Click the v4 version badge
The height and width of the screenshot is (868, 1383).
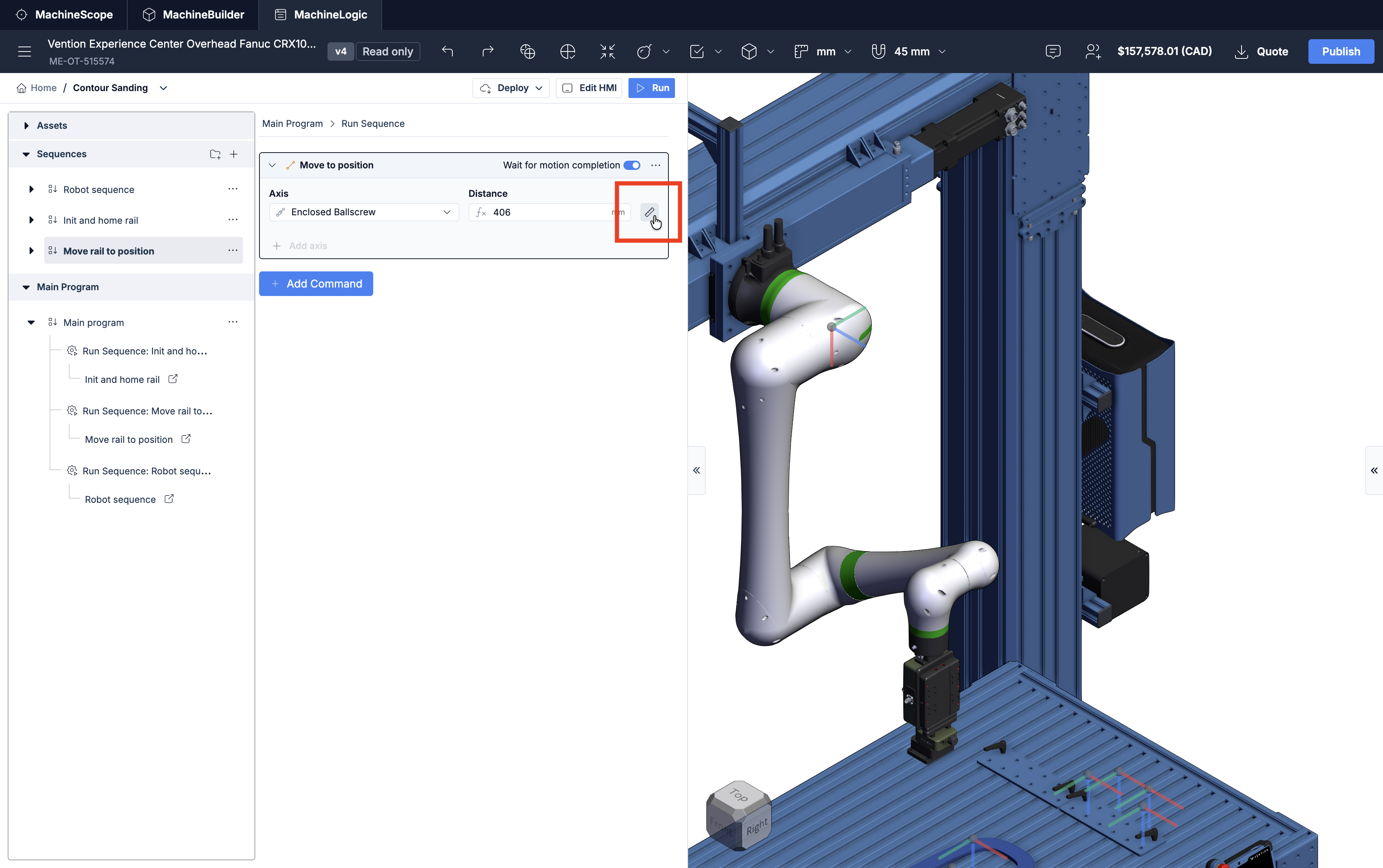pos(341,52)
